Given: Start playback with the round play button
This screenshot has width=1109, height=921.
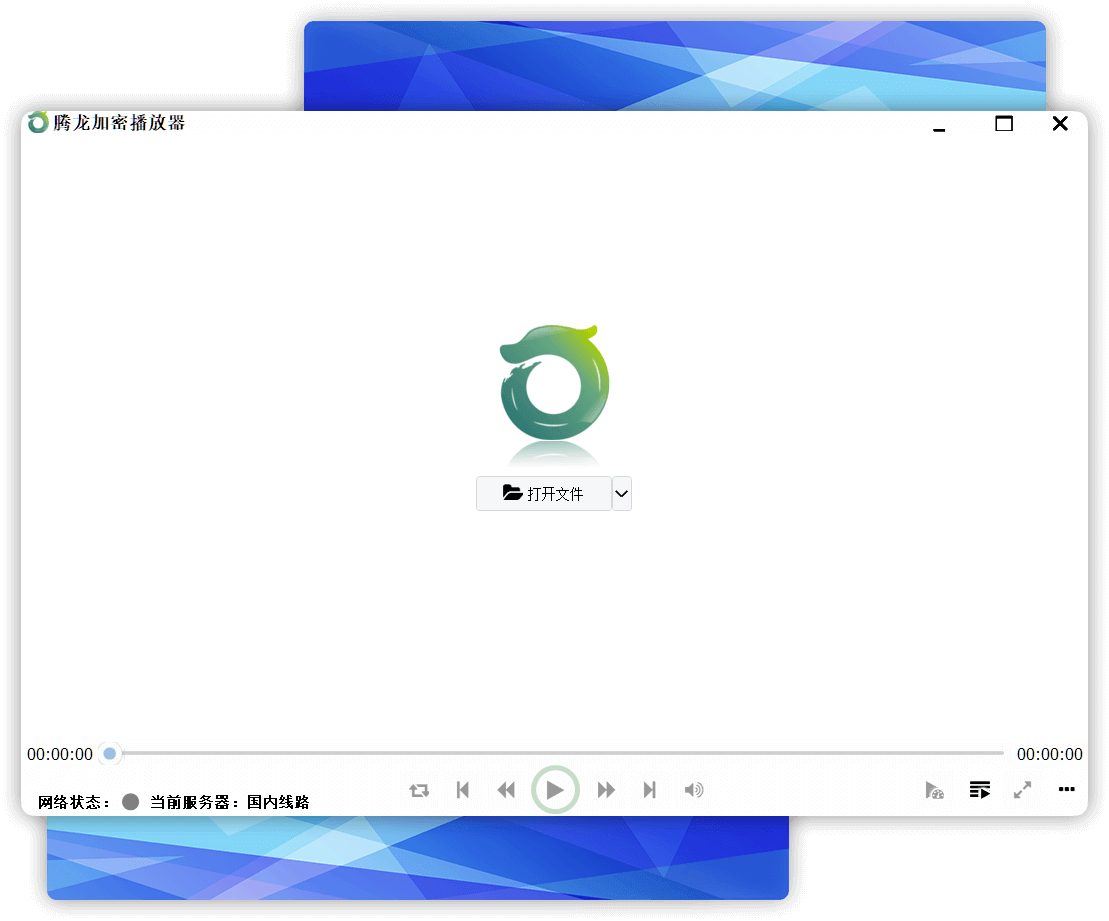Looking at the screenshot, I should tap(555, 789).
